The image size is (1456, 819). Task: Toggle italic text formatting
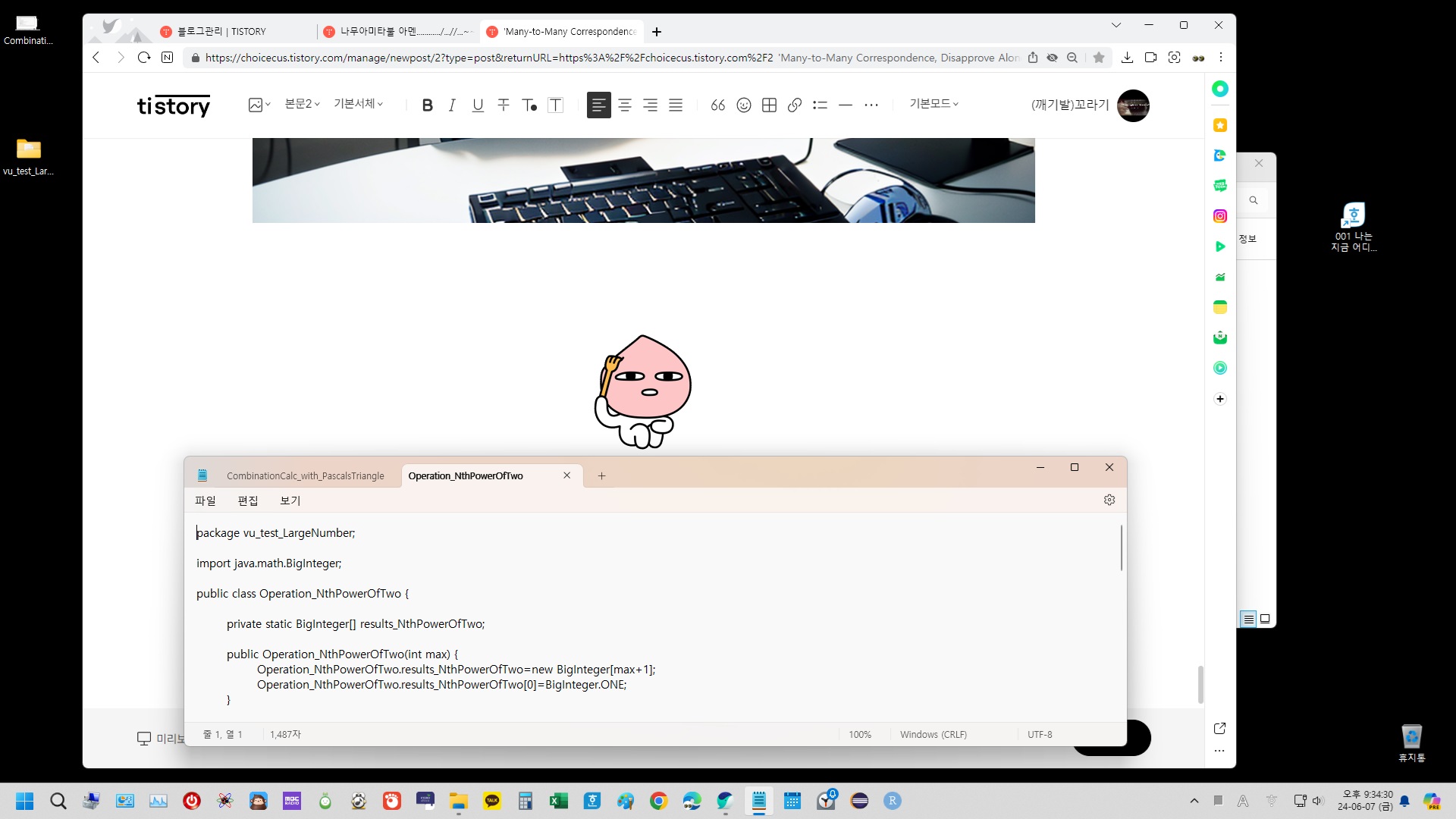[x=452, y=105]
